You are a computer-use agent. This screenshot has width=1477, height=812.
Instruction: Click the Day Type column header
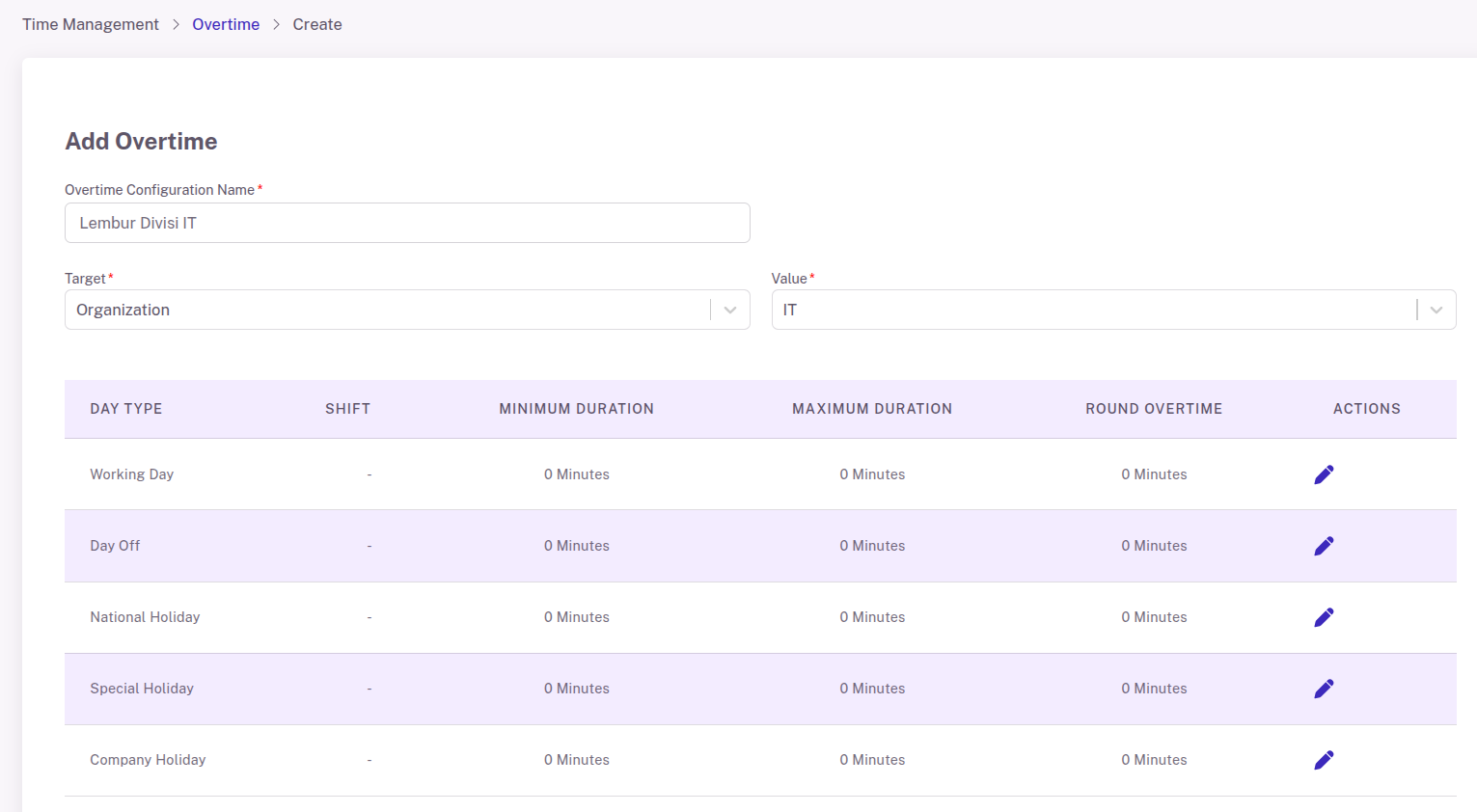point(126,409)
